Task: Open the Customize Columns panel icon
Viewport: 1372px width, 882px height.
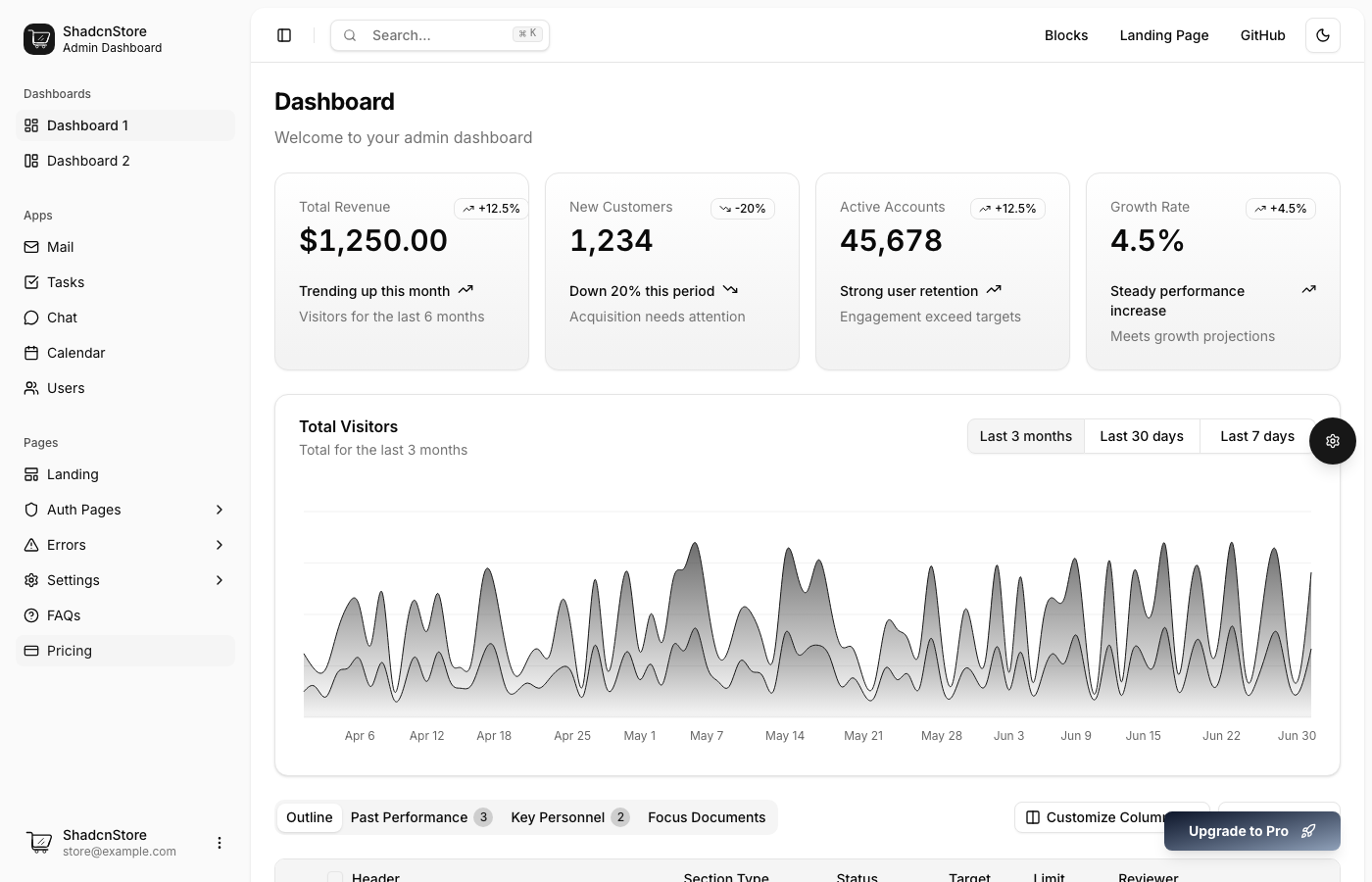Action: click(1034, 817)
